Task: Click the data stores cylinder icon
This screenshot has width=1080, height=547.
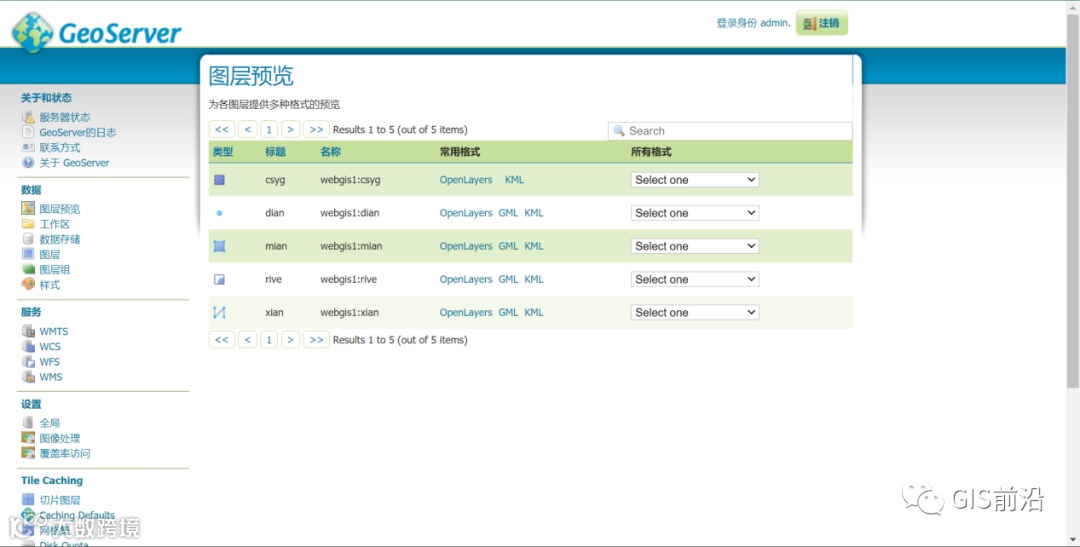Action: click(28, 239)
